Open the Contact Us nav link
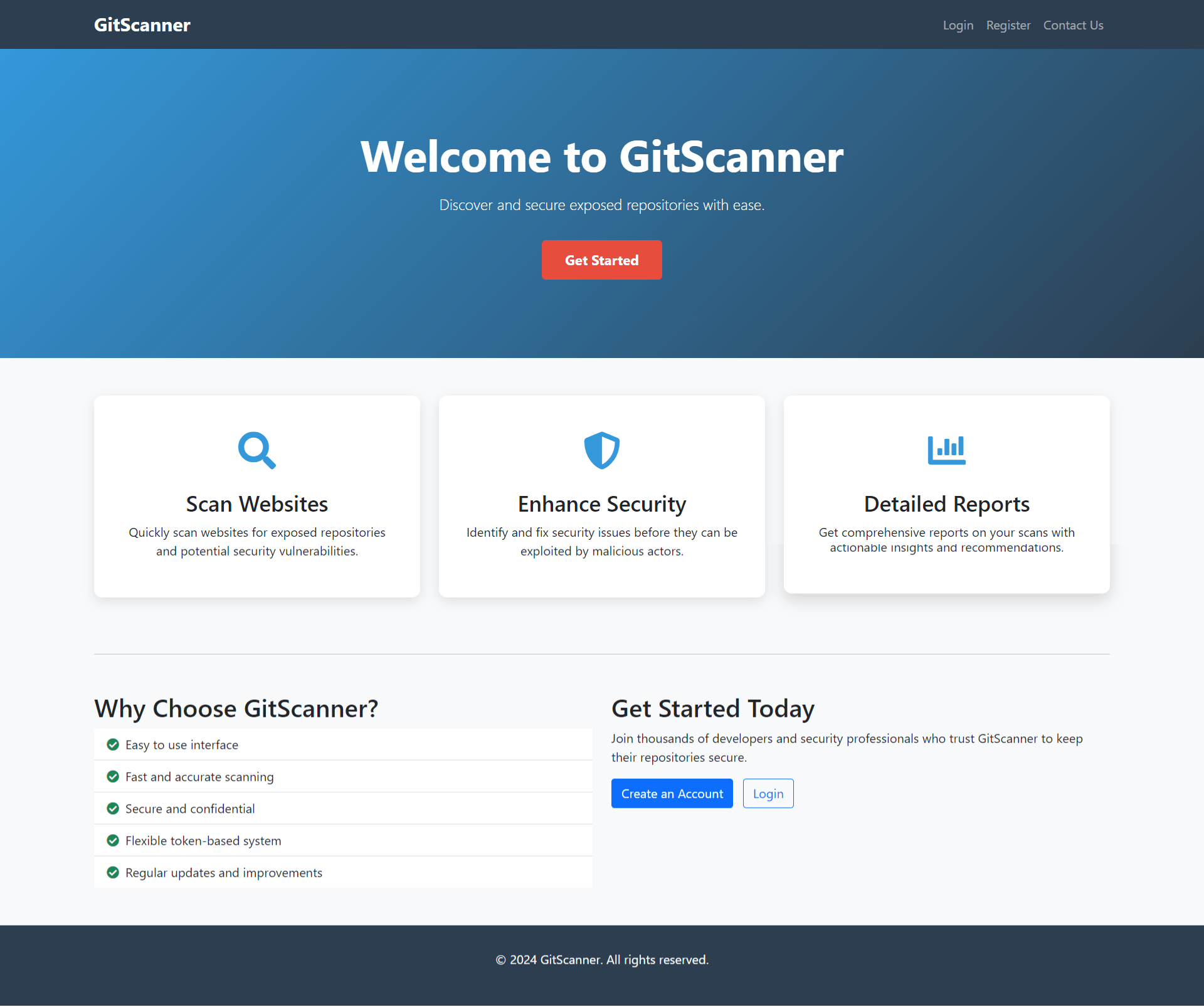Viewport: 1204px width, 1007px height. [x=1074, y=25]
